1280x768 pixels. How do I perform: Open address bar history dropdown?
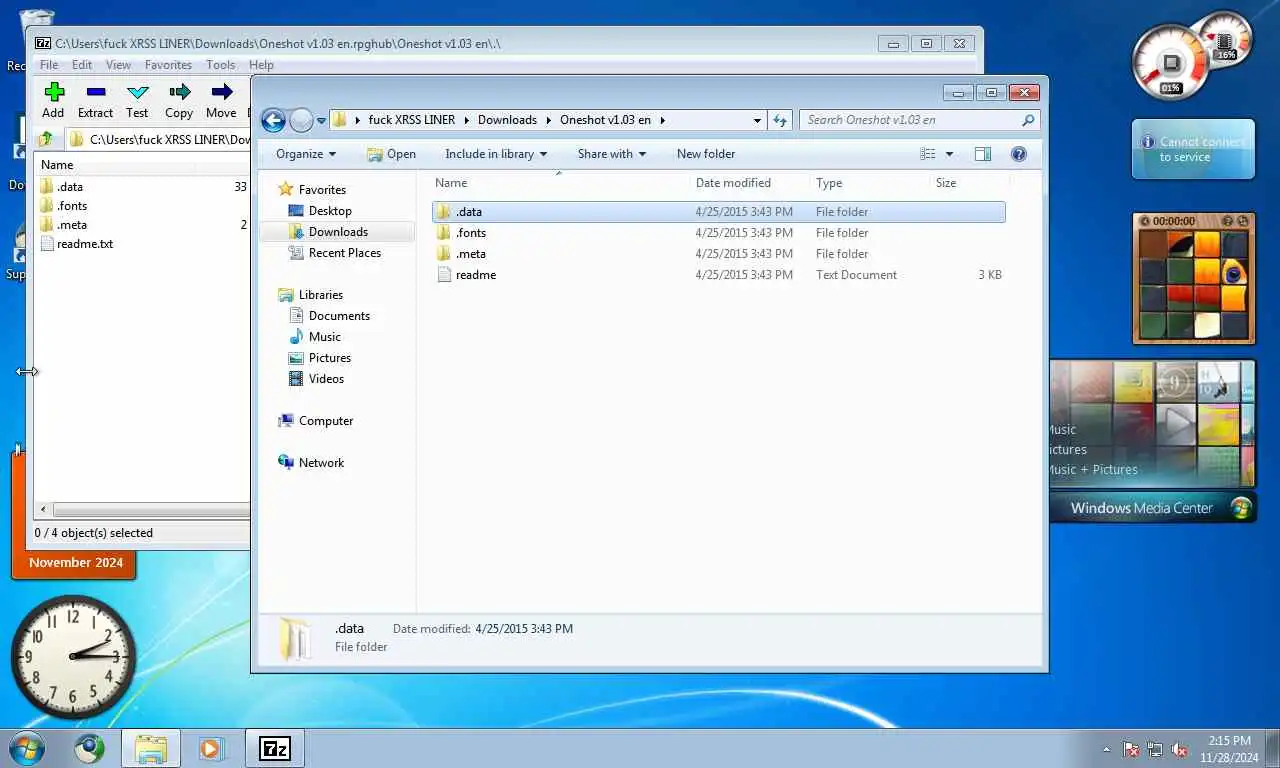click(x=757, y=120)
